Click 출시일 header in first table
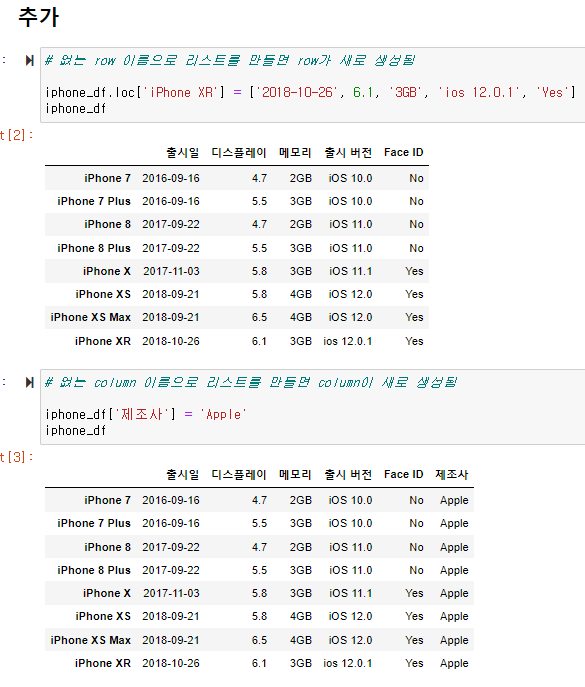The image size is (585, 687). click(x=183, y=152)
